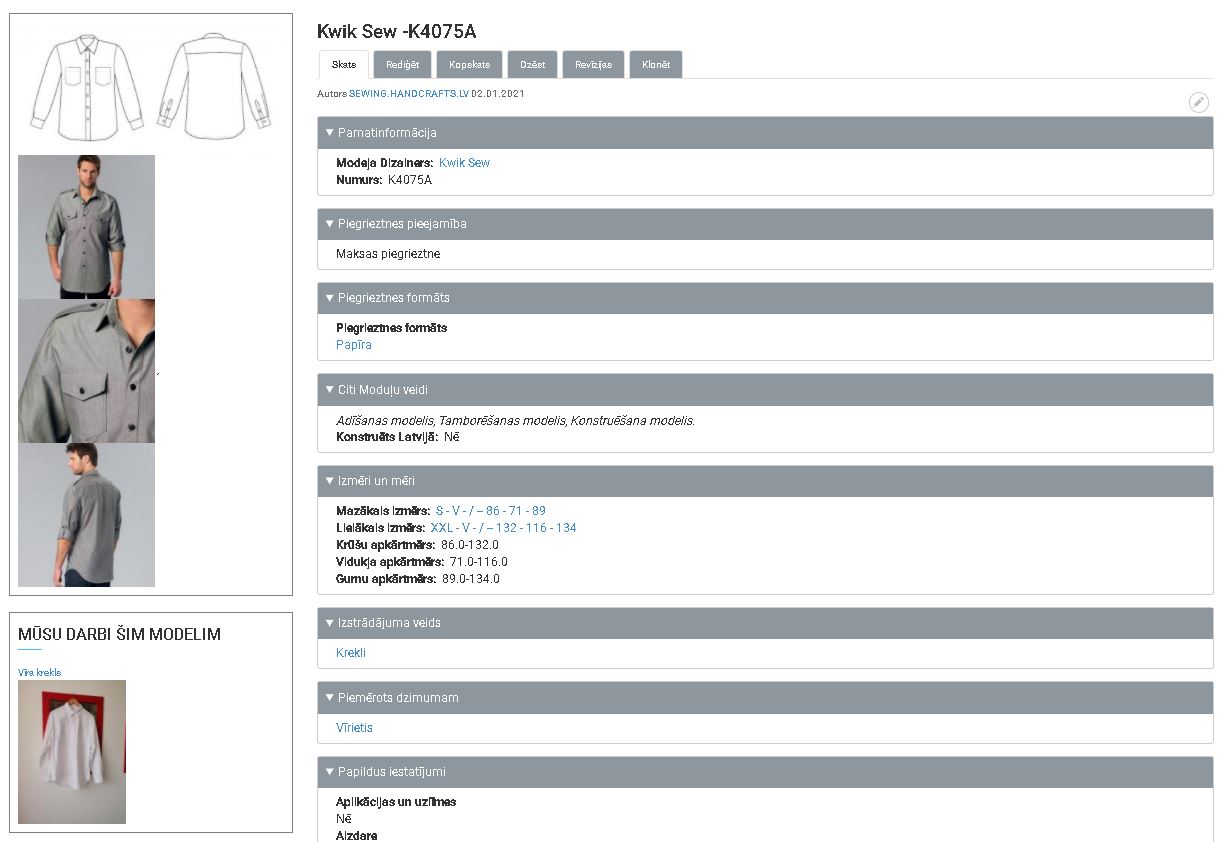Screen dimensions: 1230x842
Task: Click the Adīšanas modelis italic text line
Action: (x=515, y=421)
